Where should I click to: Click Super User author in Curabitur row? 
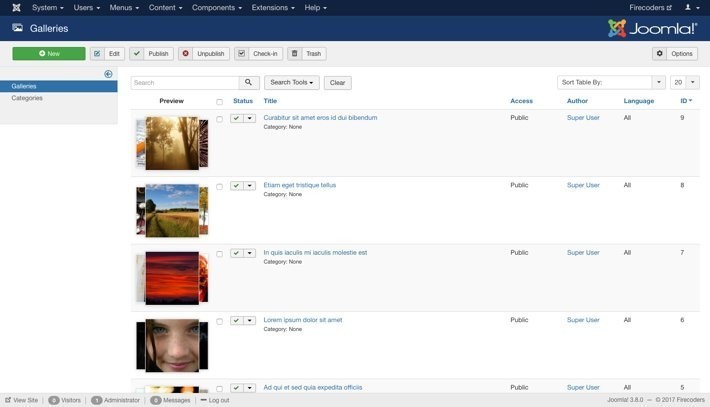click(583, 118)
